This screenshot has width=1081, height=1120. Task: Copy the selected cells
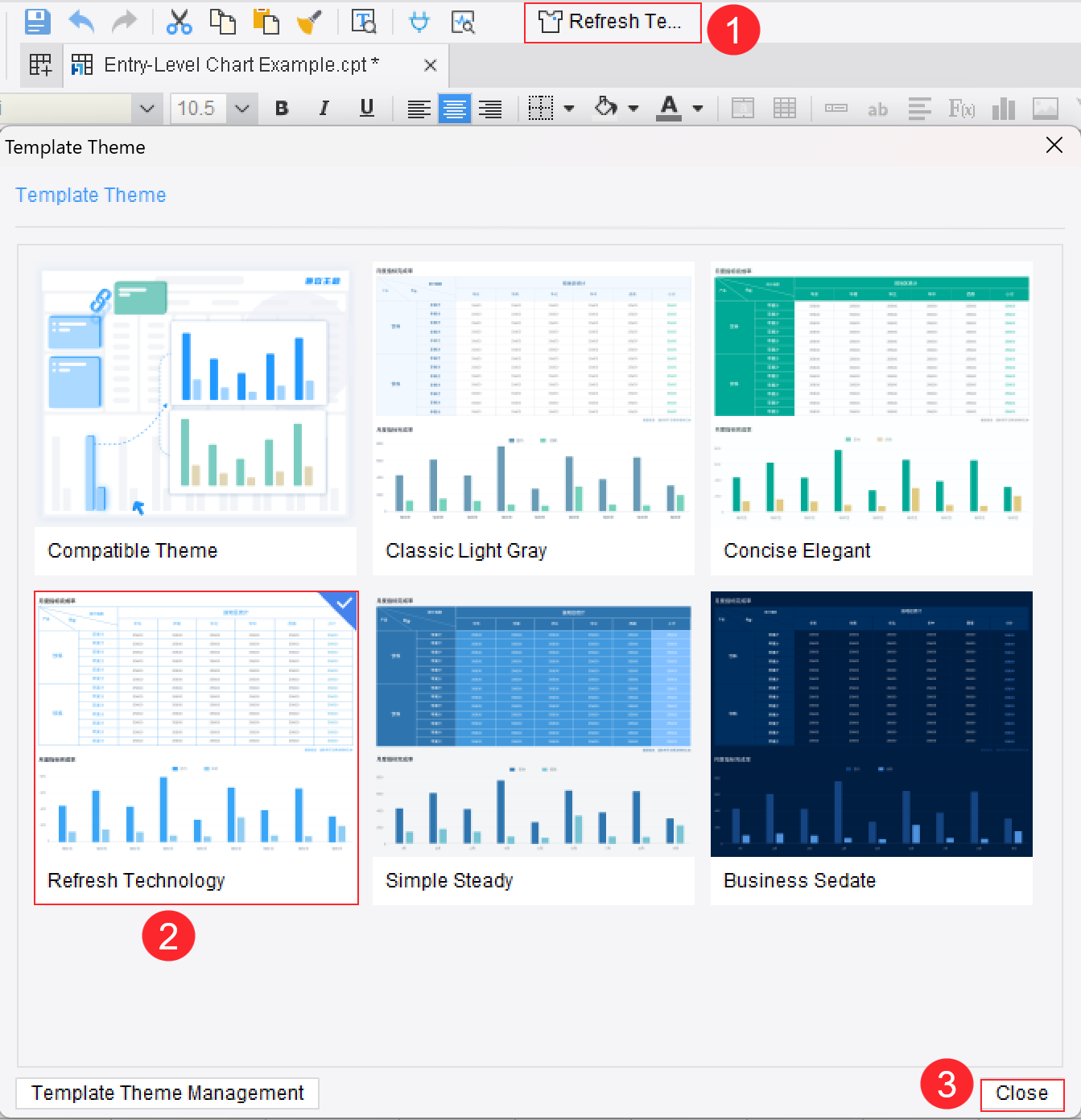[222, 22]
